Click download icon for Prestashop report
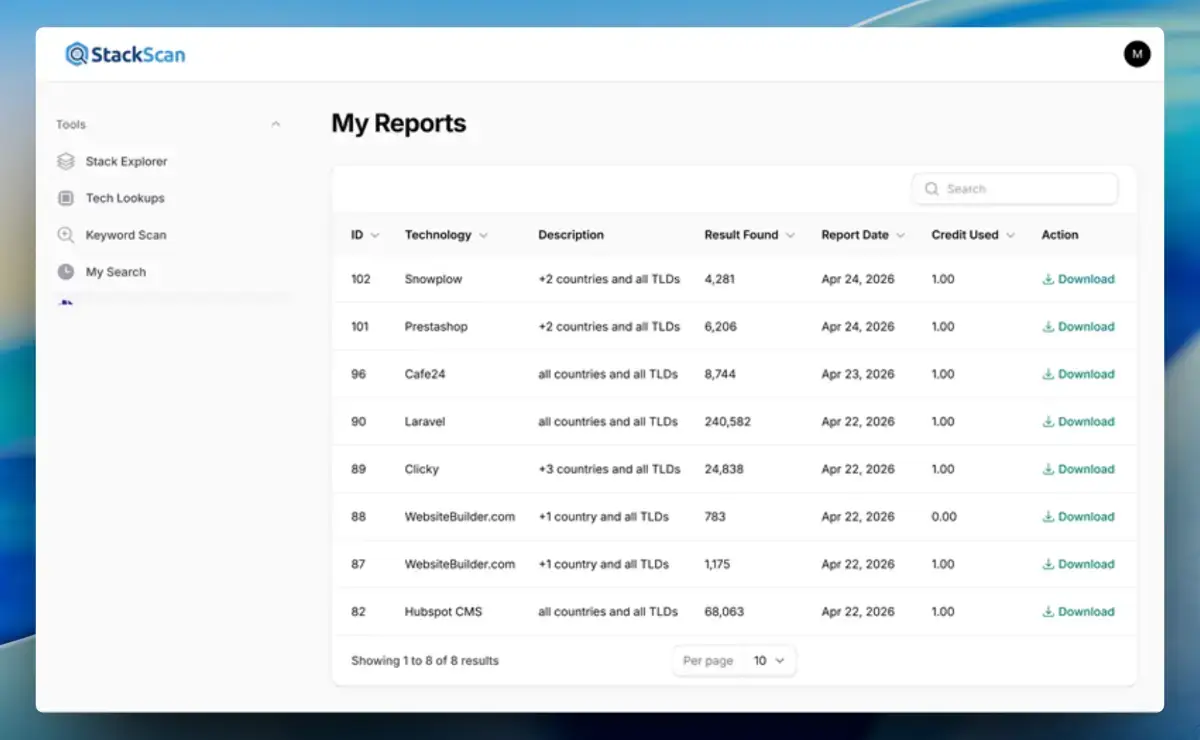The width and height of the screenshot is (1200, 740). 1048,327
